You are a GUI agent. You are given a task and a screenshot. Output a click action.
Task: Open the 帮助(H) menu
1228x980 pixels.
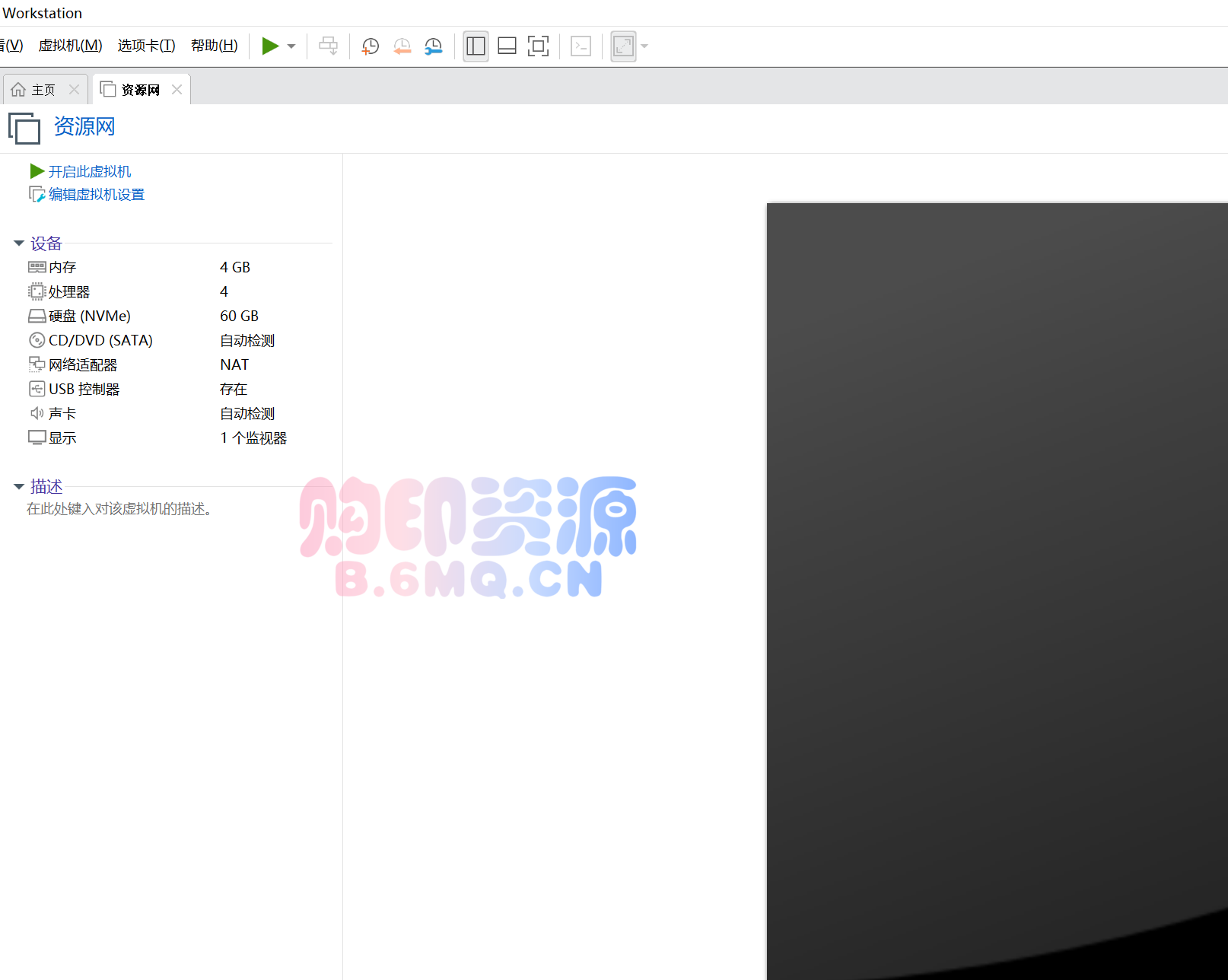215,46
